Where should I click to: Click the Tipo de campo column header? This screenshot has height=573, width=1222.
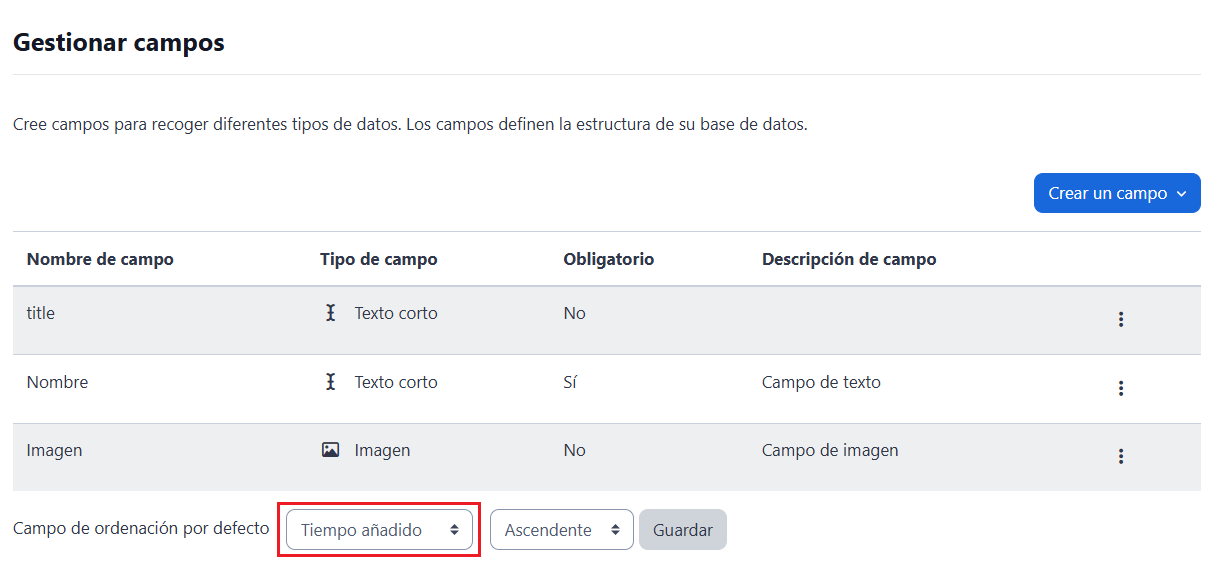pos(378,259)
